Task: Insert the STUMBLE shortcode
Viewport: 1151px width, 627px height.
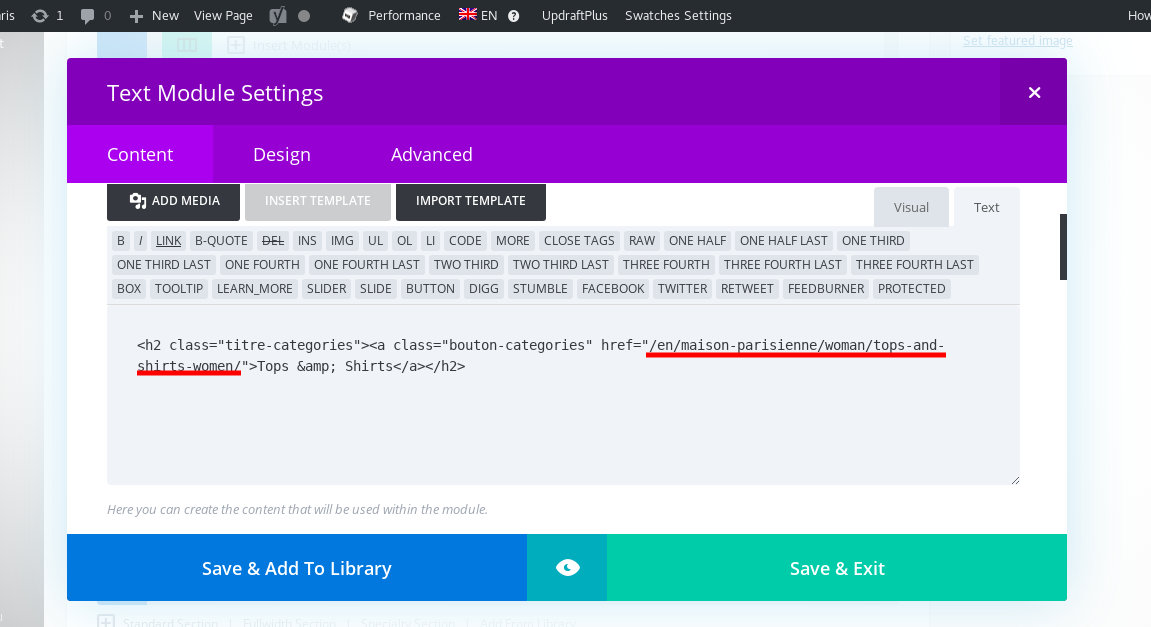Action: (540, 289)
